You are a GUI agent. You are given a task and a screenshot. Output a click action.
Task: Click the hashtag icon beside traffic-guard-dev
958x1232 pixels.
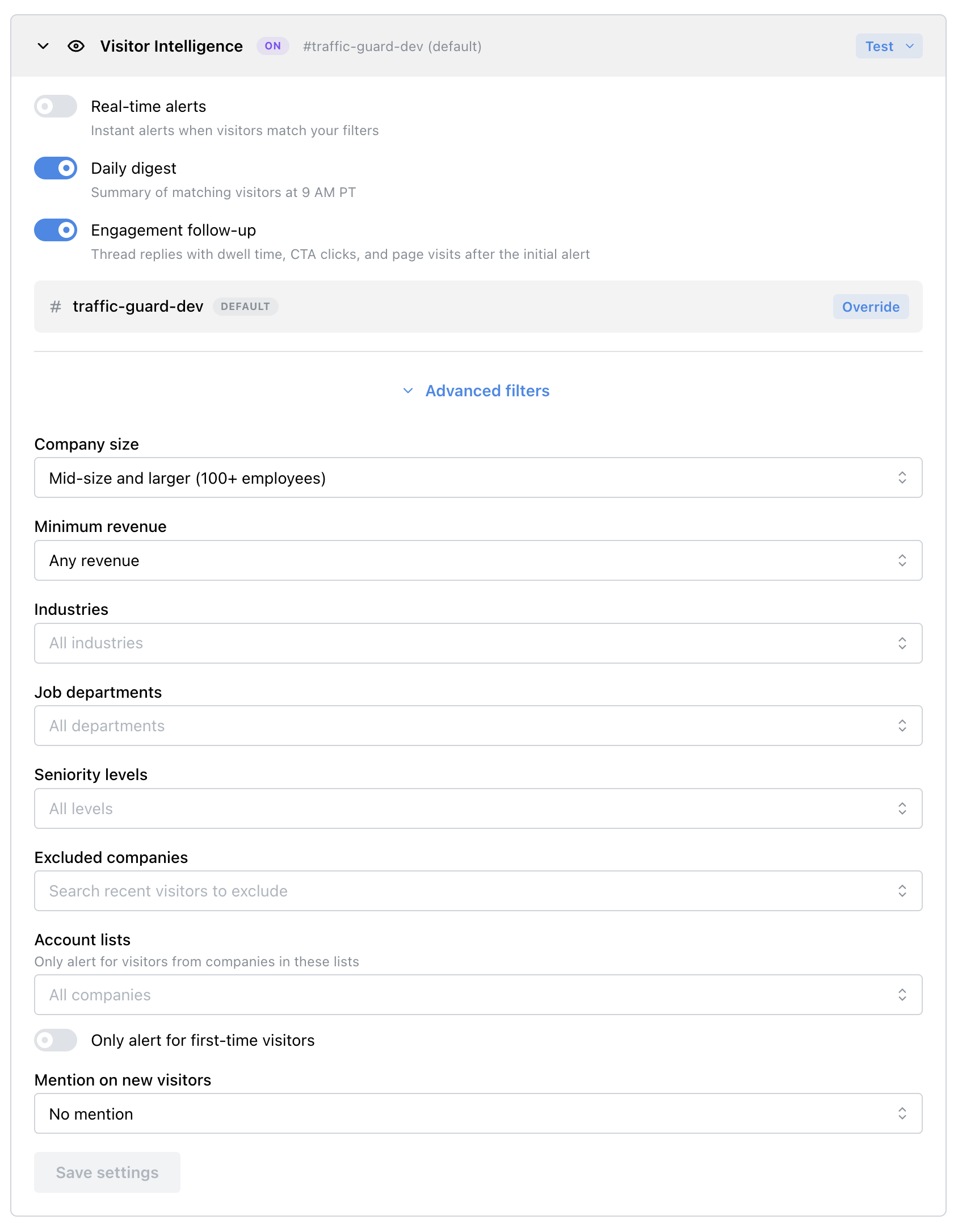click(x=55, y=307)
